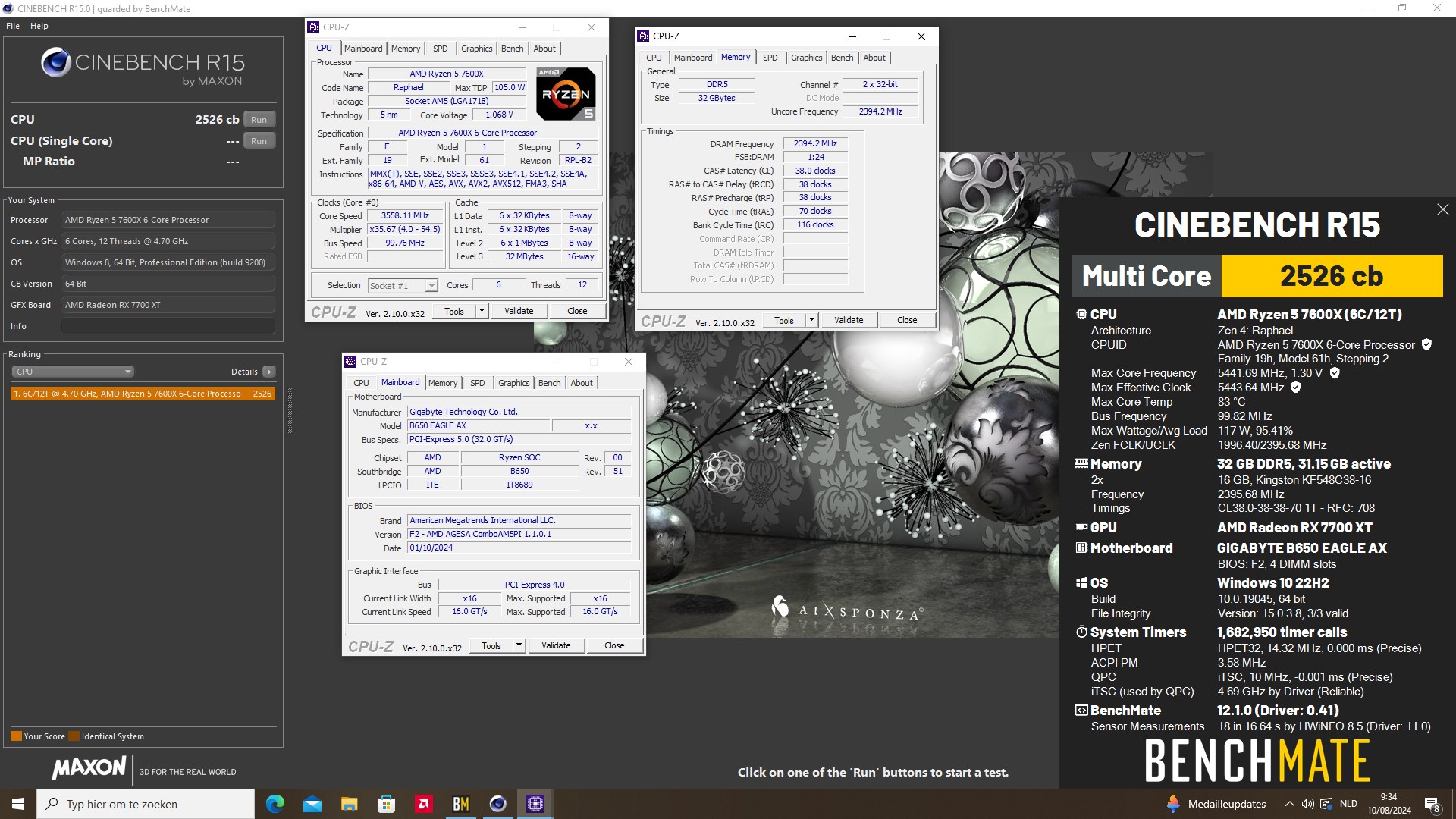Click verified shield next to CPUID
Viewport: 1456px width, 819px height.
(1426, 344)
